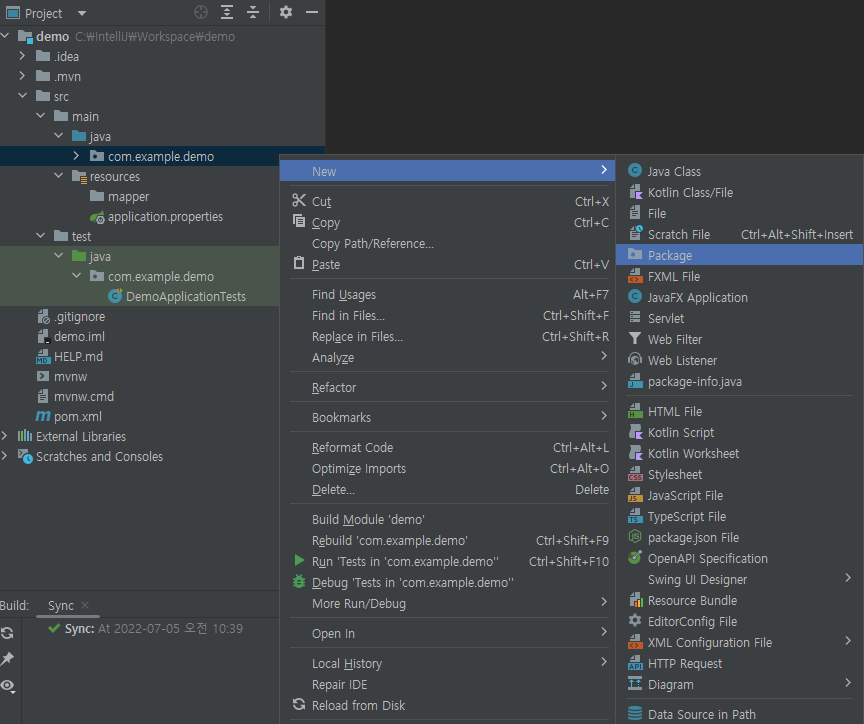Collapse the test folder
Screen dimensions: 864x724
tap(40, 236)
